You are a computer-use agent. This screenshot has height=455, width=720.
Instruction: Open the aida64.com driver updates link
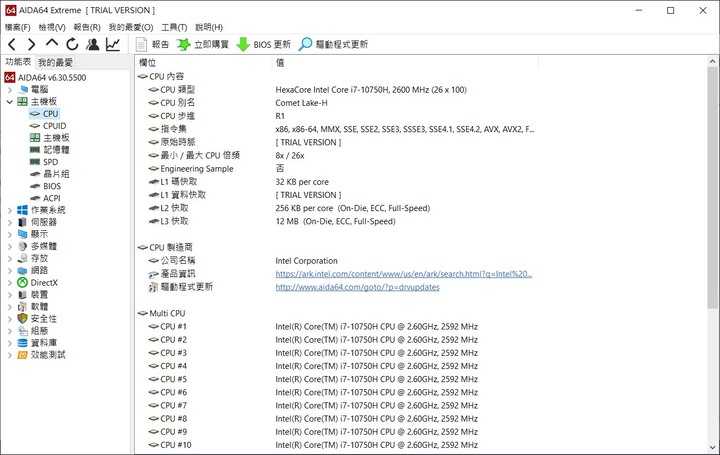357,287
